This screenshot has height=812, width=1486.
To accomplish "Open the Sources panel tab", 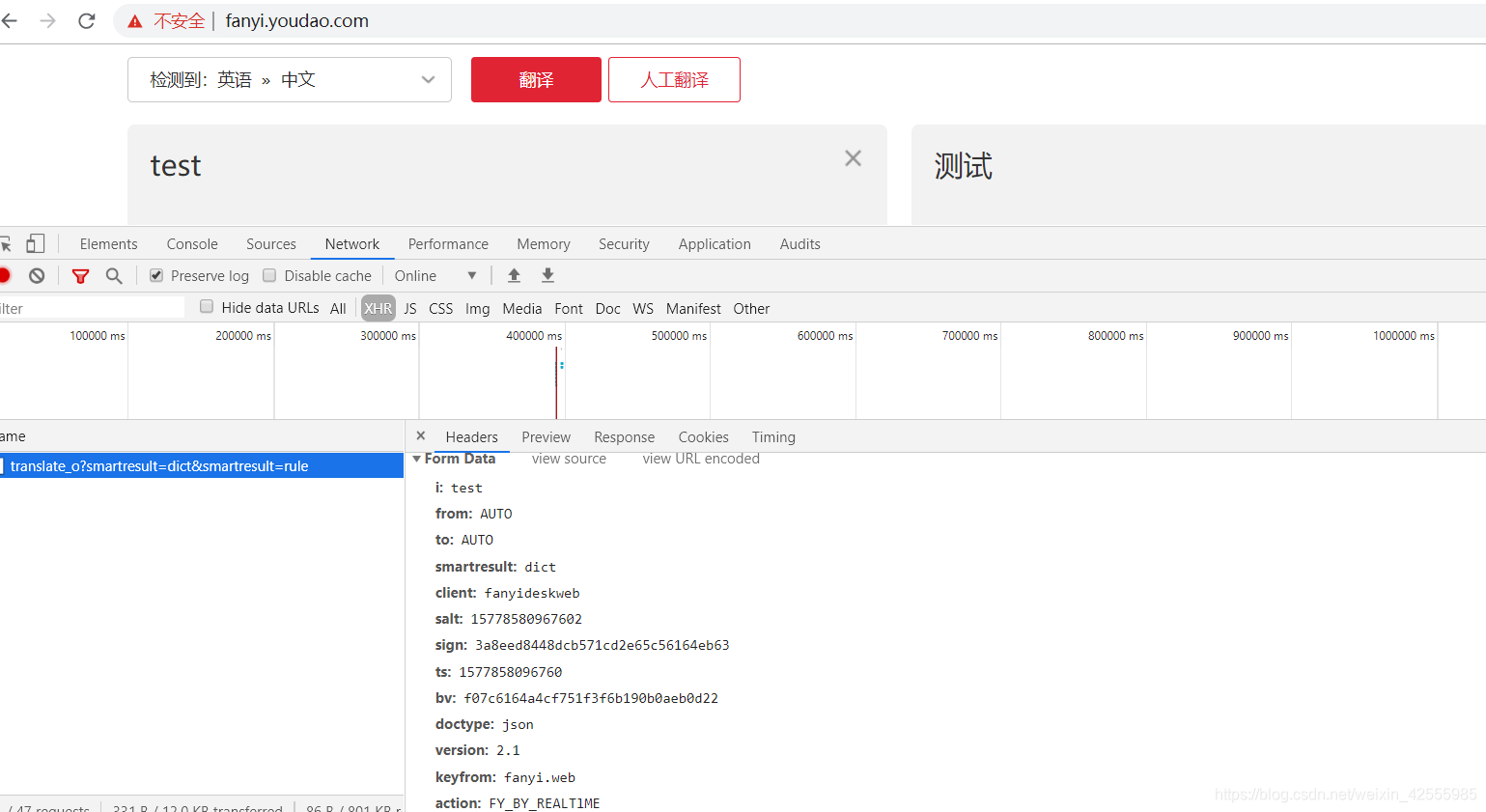I will pyautogui.click(x=271, y=244).
